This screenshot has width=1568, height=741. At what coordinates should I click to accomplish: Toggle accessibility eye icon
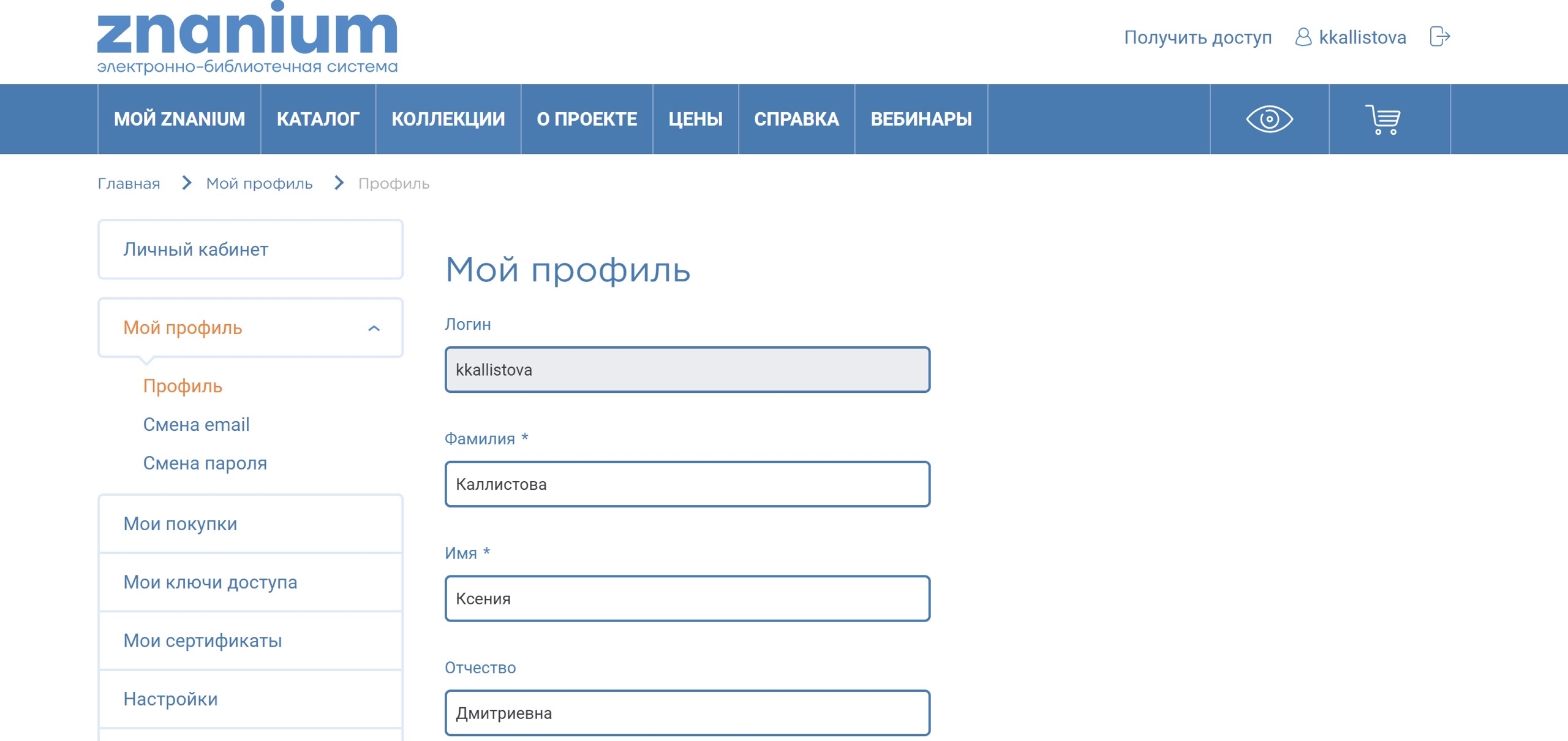[1269, 119]
